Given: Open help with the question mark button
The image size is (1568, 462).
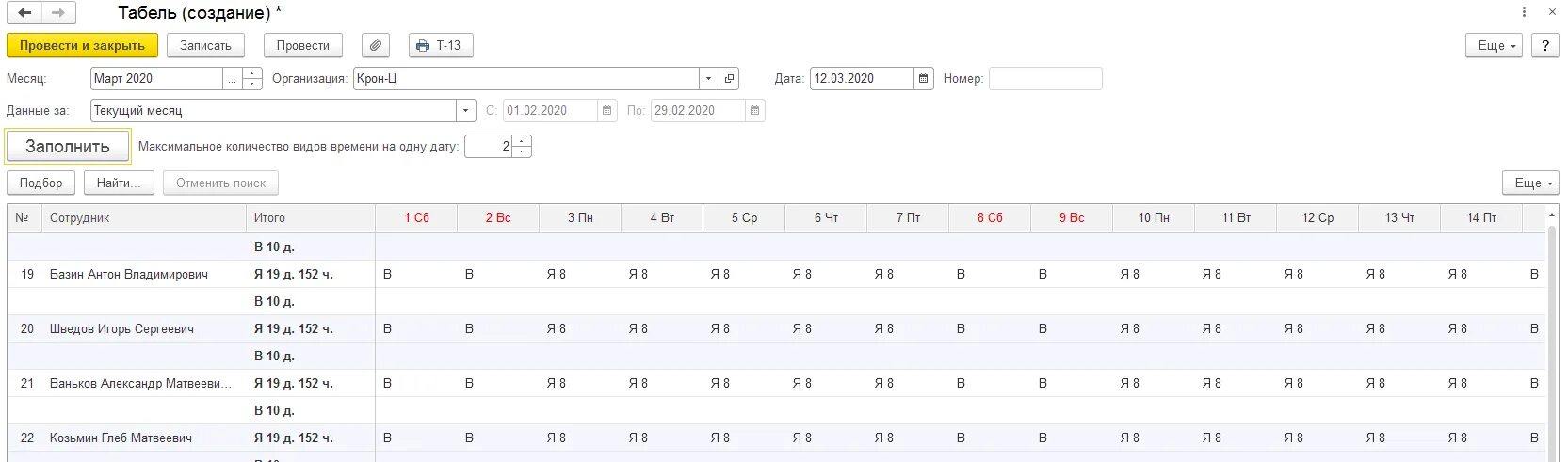Looking at the screenshot, I should point(1544,45).
